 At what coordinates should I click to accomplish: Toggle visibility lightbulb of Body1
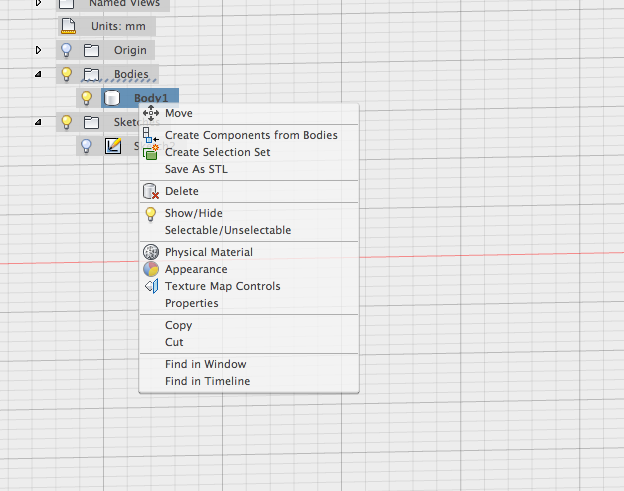pos(86,98)
